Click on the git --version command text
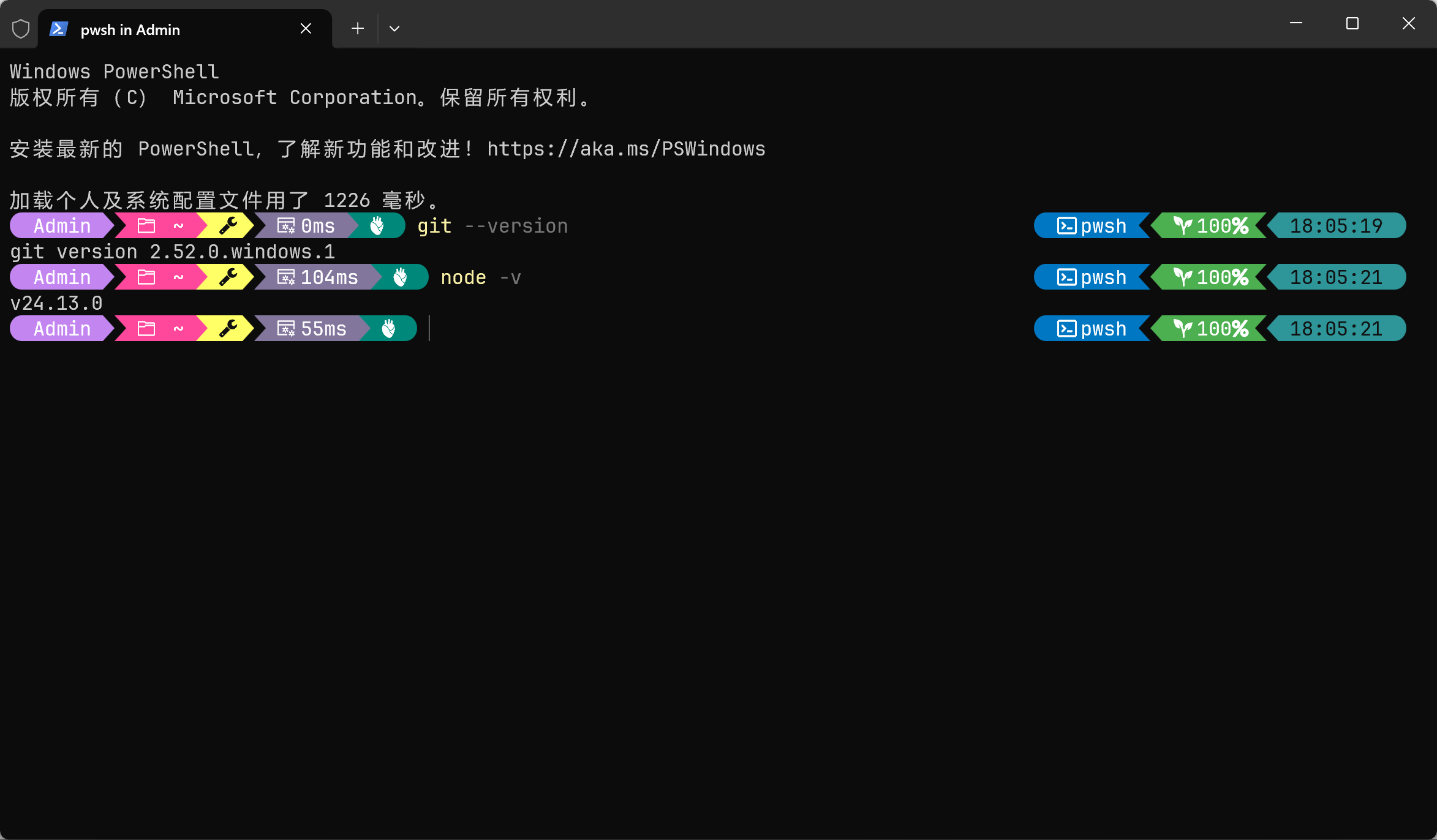 (492, 226)
